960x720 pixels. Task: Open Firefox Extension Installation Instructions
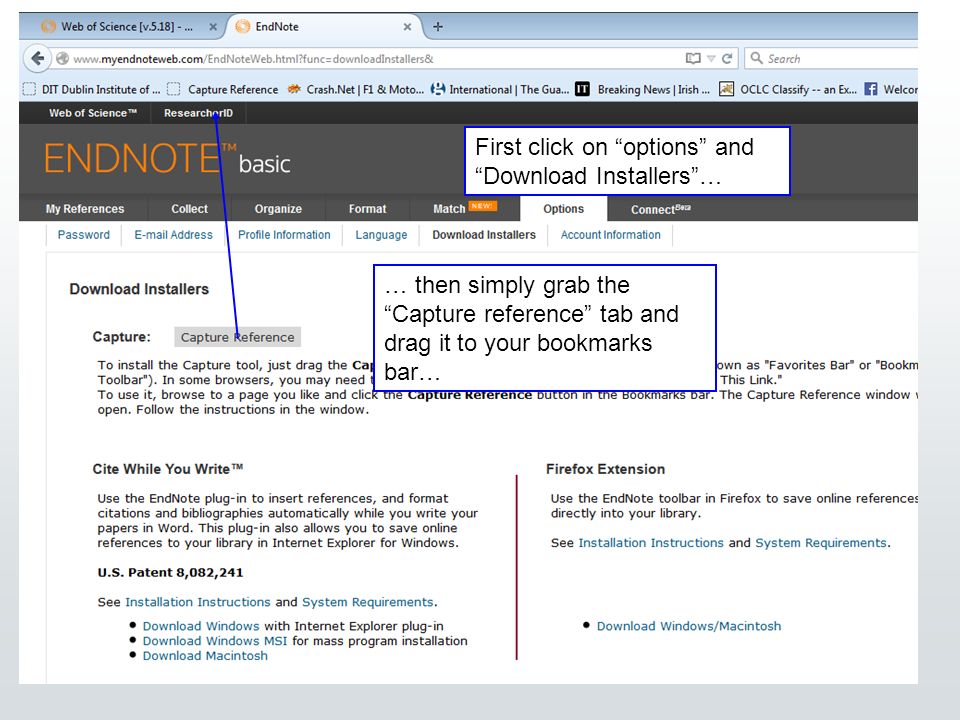(x=651, y=543)
